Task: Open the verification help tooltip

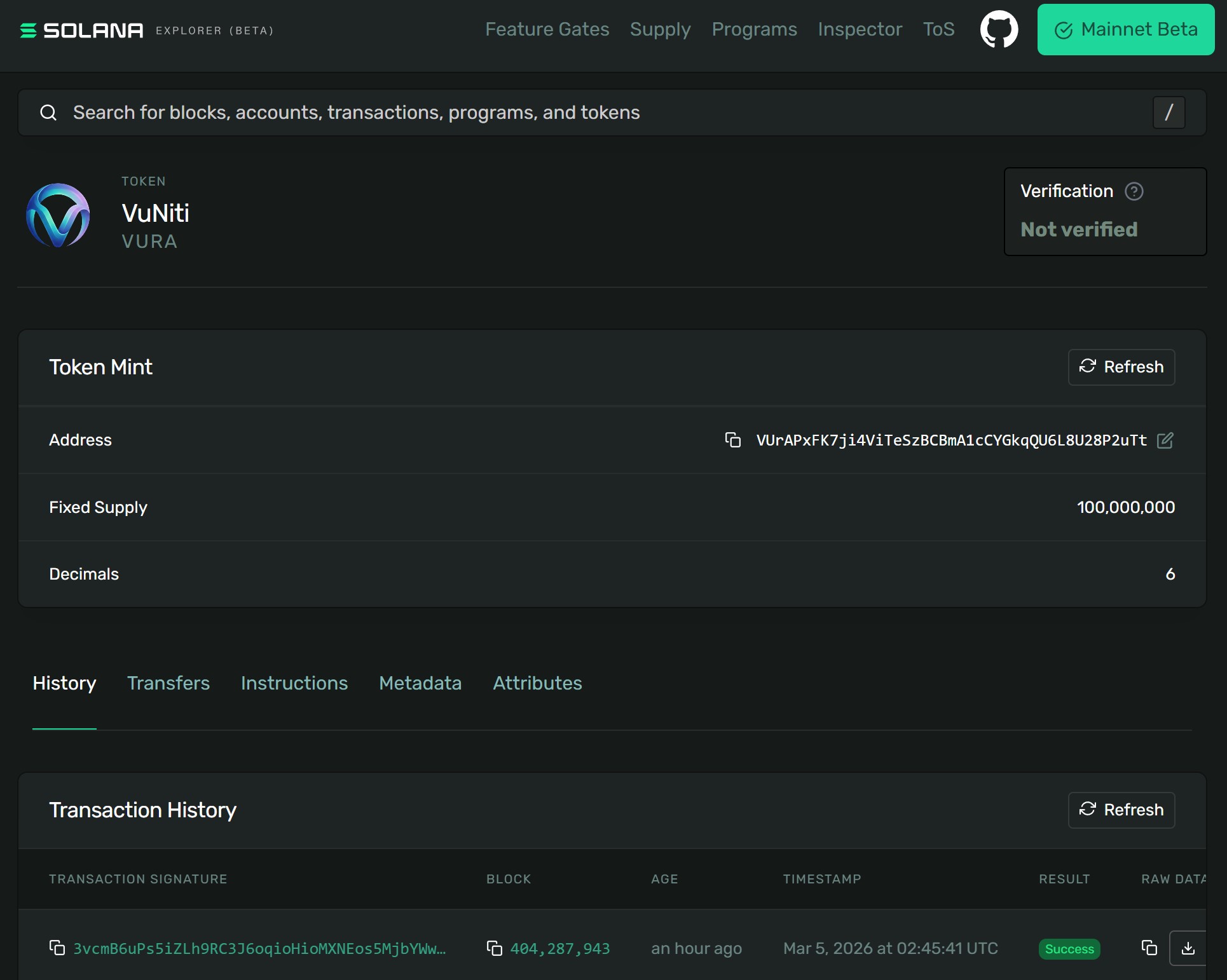Action: (1135, 191)
